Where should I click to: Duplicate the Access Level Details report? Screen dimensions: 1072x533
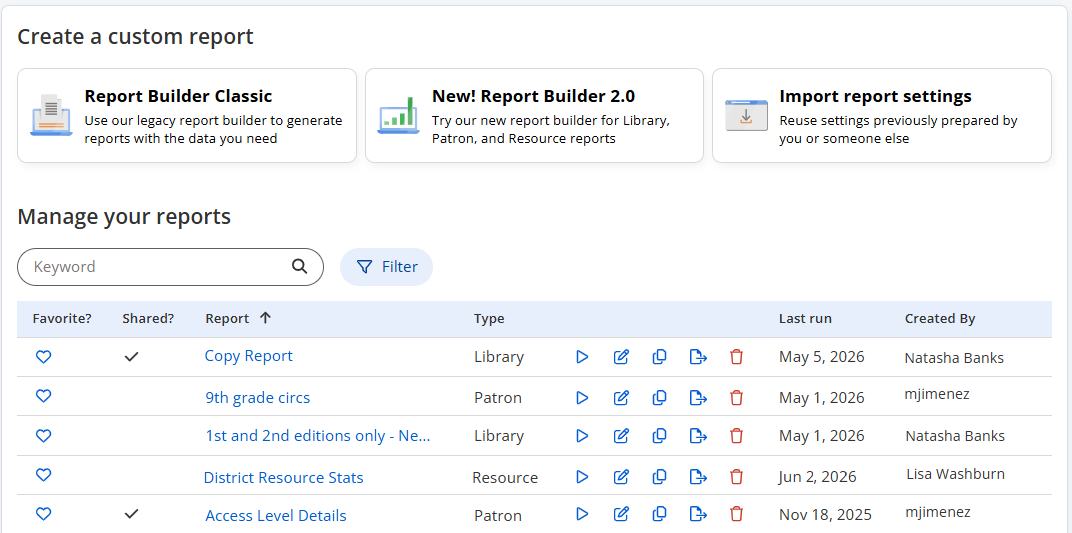click(x=660, y=514)
